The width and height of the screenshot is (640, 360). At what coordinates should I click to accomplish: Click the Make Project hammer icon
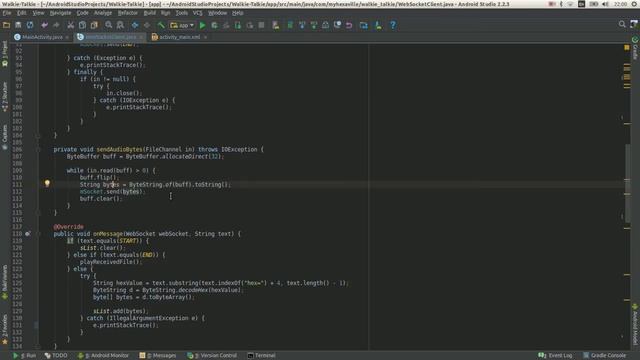coord(161,25)
